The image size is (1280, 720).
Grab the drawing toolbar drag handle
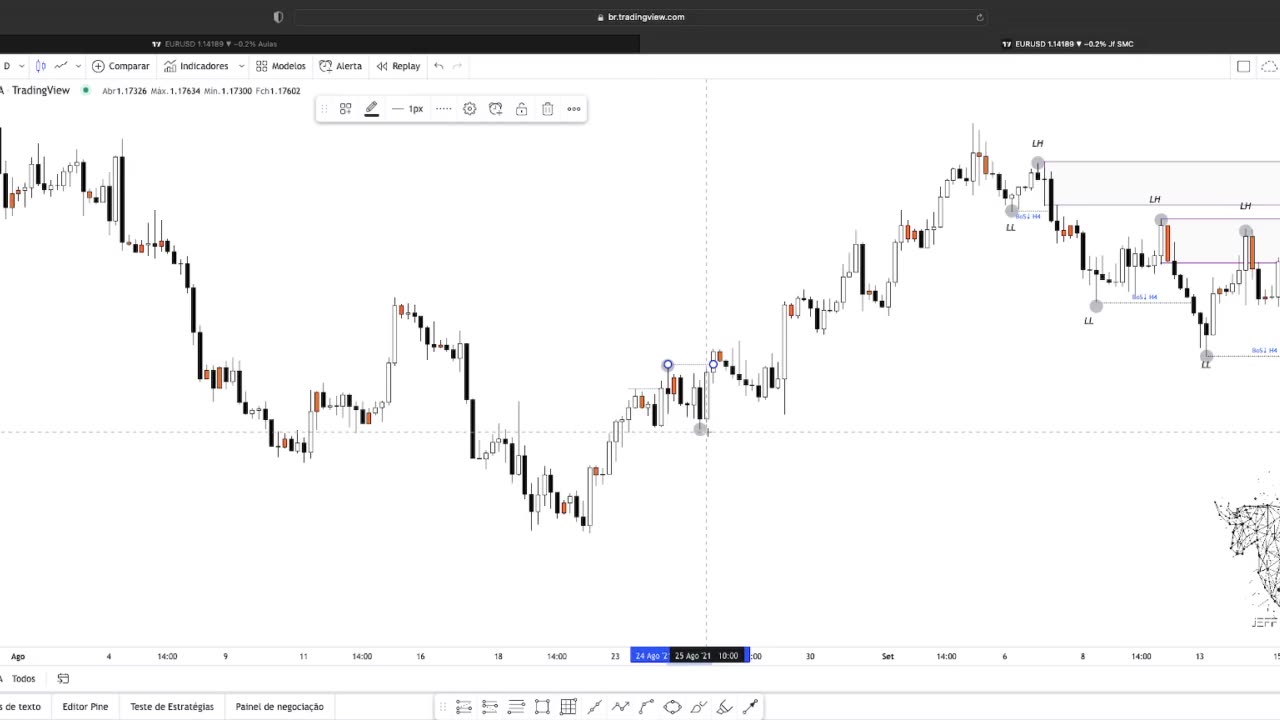[x=324, y=109]
